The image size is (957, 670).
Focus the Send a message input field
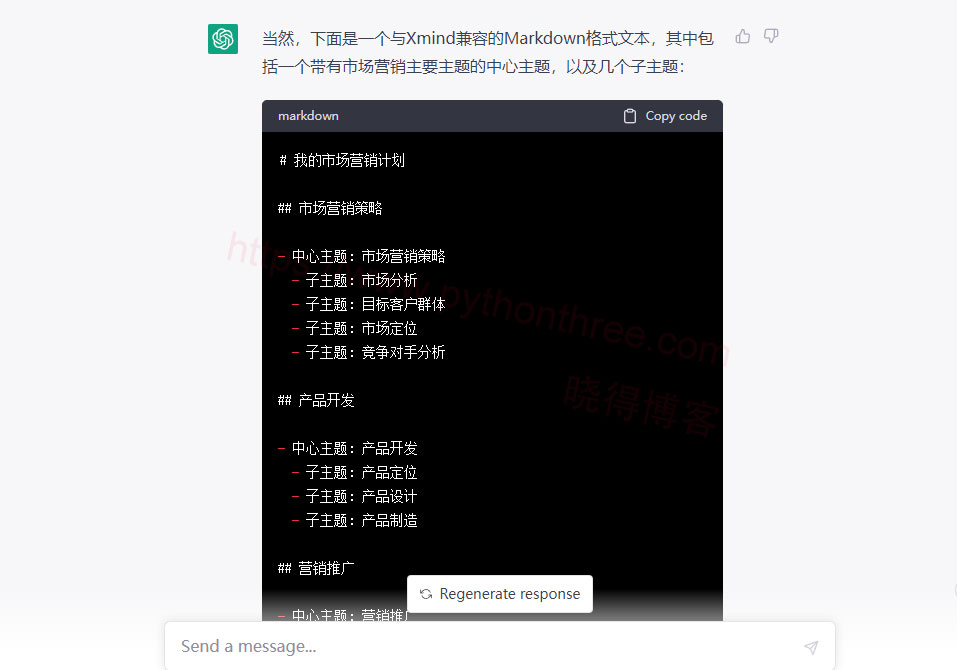500,646
